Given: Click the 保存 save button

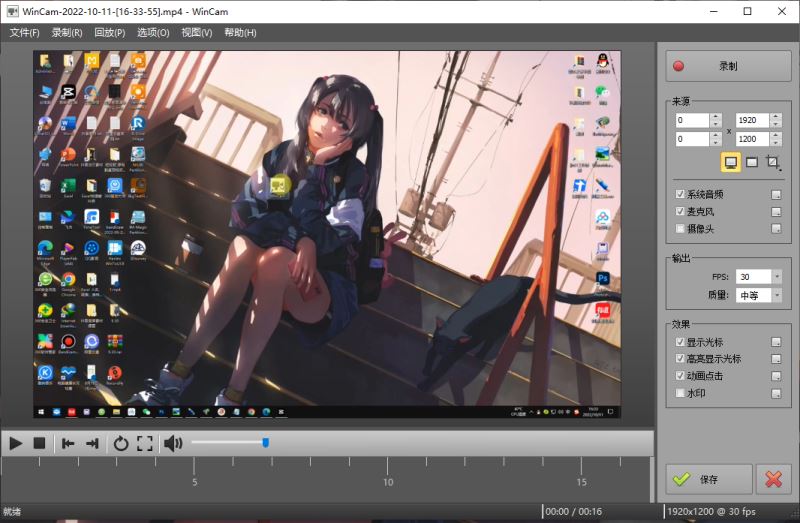Looking at the screenshot, I should point(709,479).
